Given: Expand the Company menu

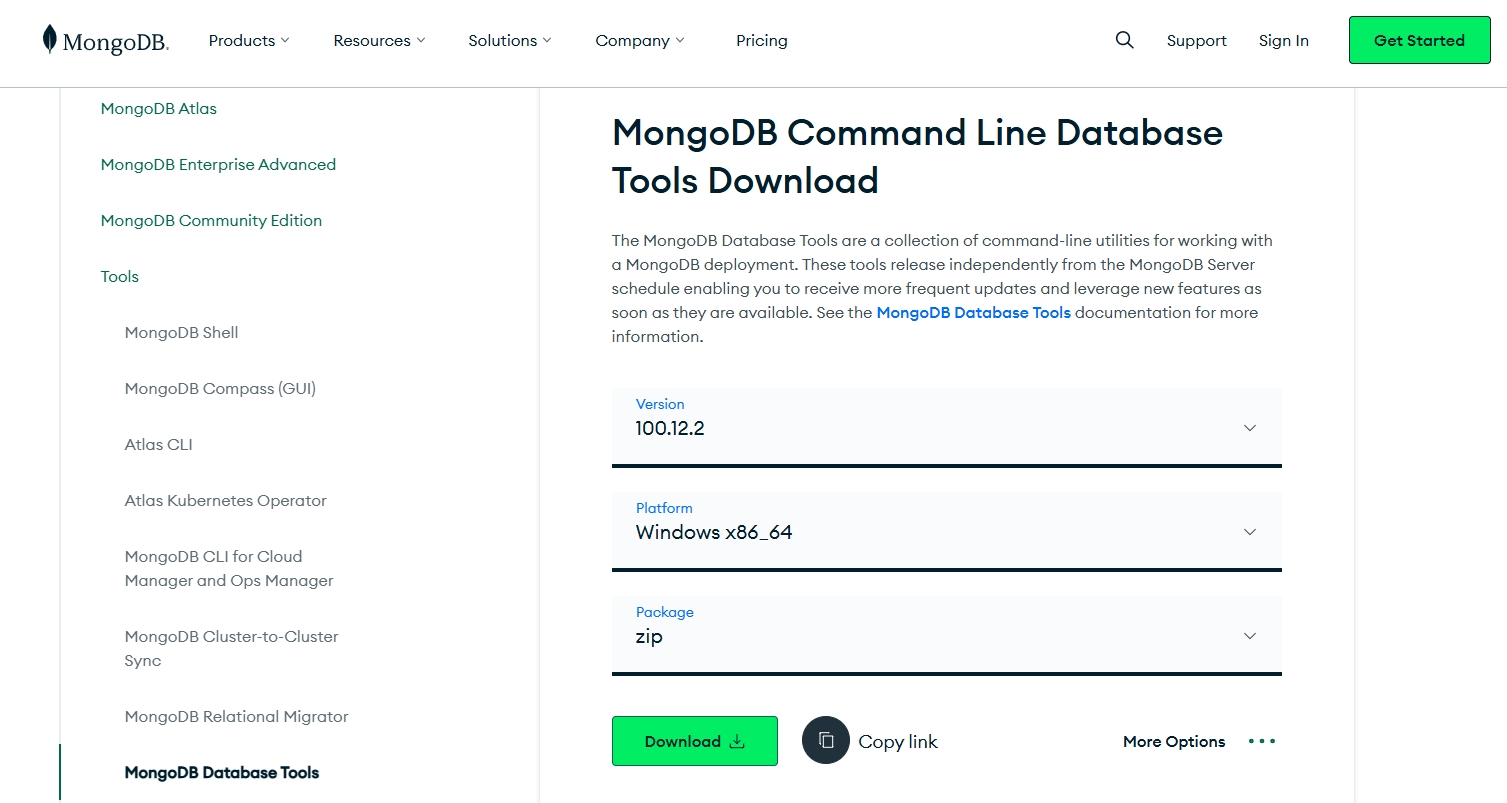Looking at the screenshot, I should click(x=640, y=40).
